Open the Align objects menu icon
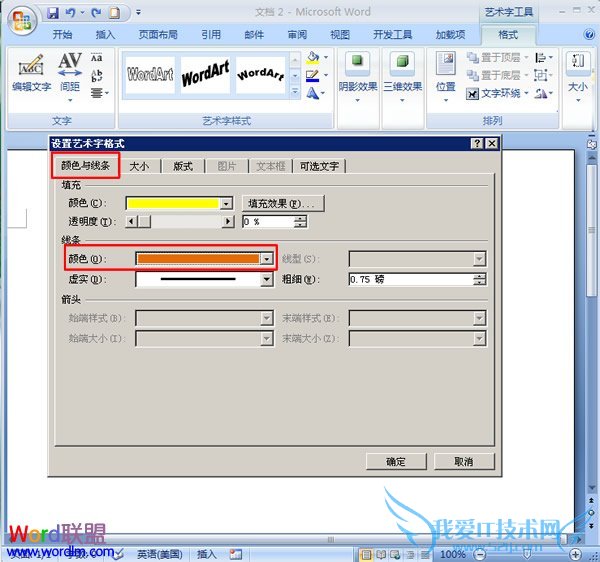600x562 pixels. point(543,58)
